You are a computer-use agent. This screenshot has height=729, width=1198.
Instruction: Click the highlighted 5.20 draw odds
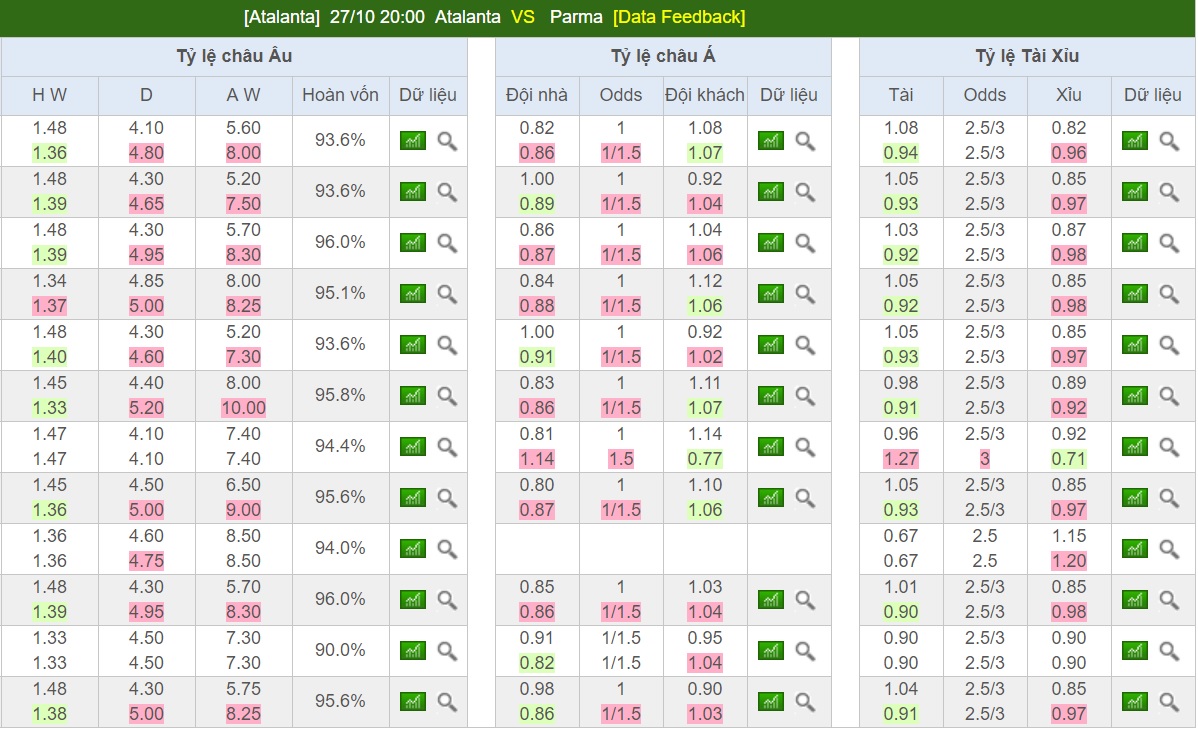coord(147,408)
